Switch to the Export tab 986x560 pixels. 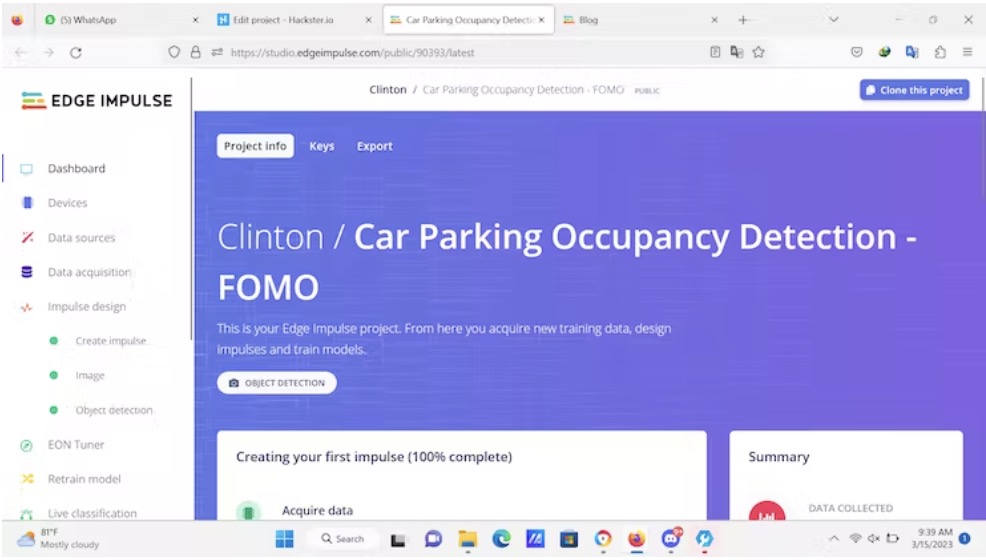coord(374,146)
